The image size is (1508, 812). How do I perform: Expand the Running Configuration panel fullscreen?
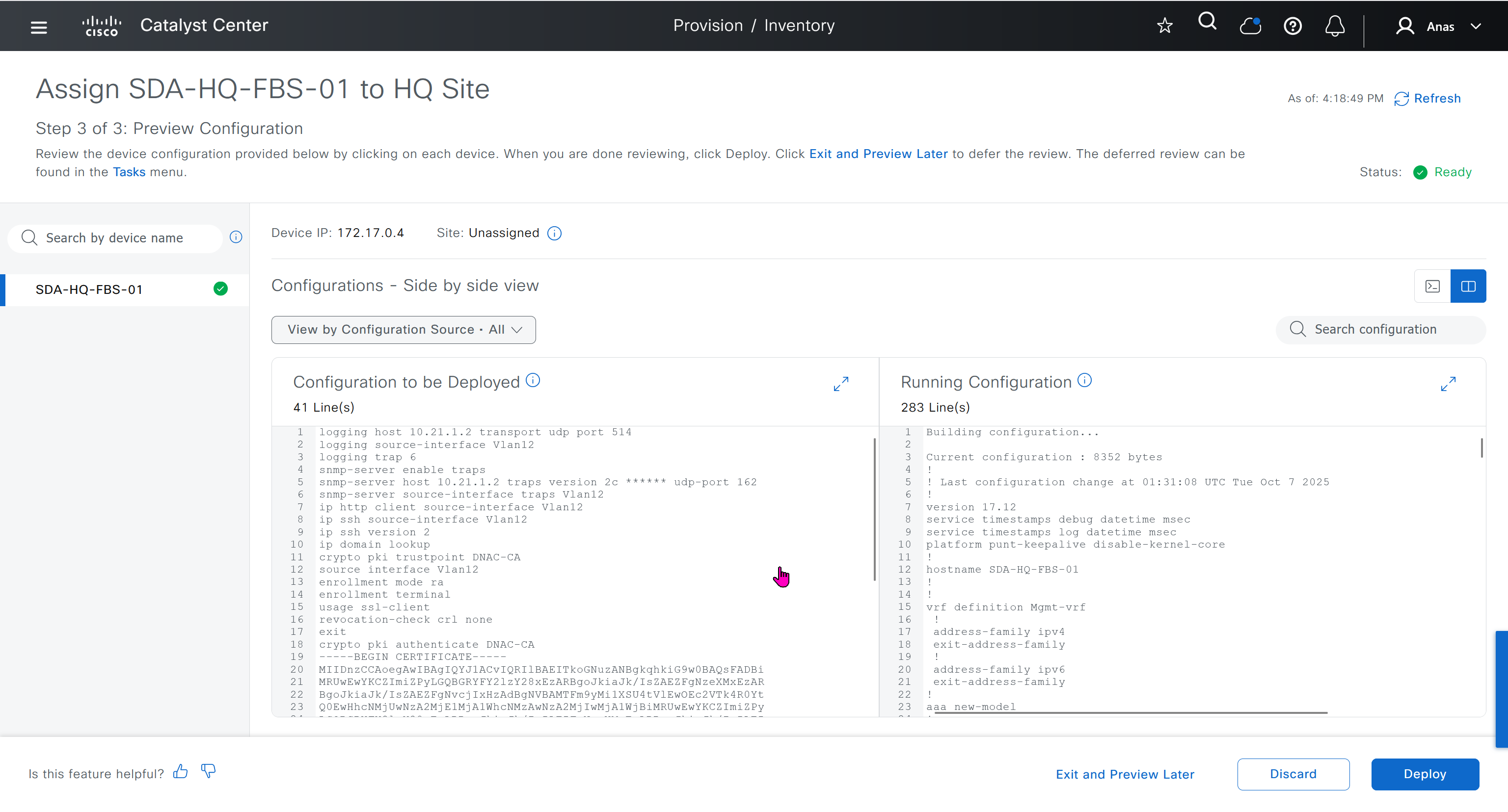1448,384
